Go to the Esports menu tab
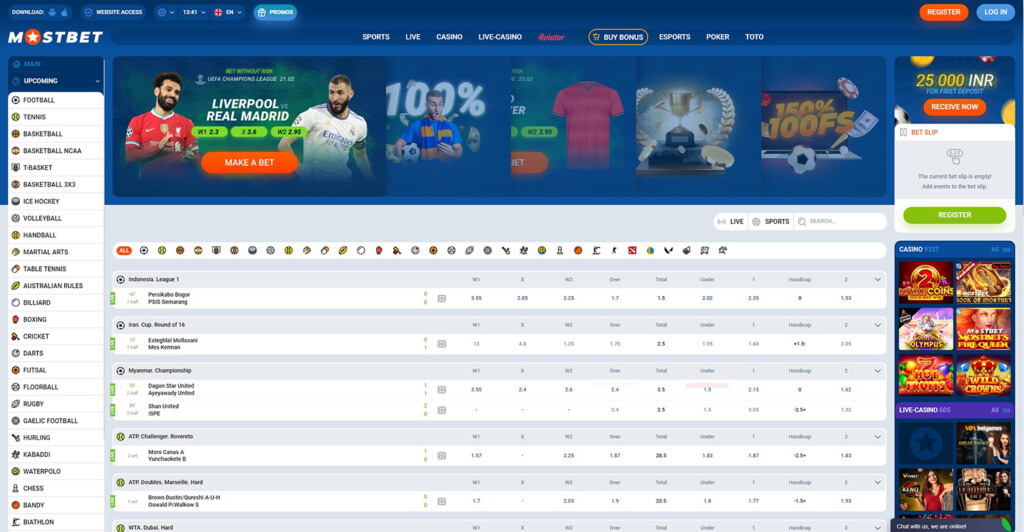This screenshot has height=532, width=1024. click(674, 37)
